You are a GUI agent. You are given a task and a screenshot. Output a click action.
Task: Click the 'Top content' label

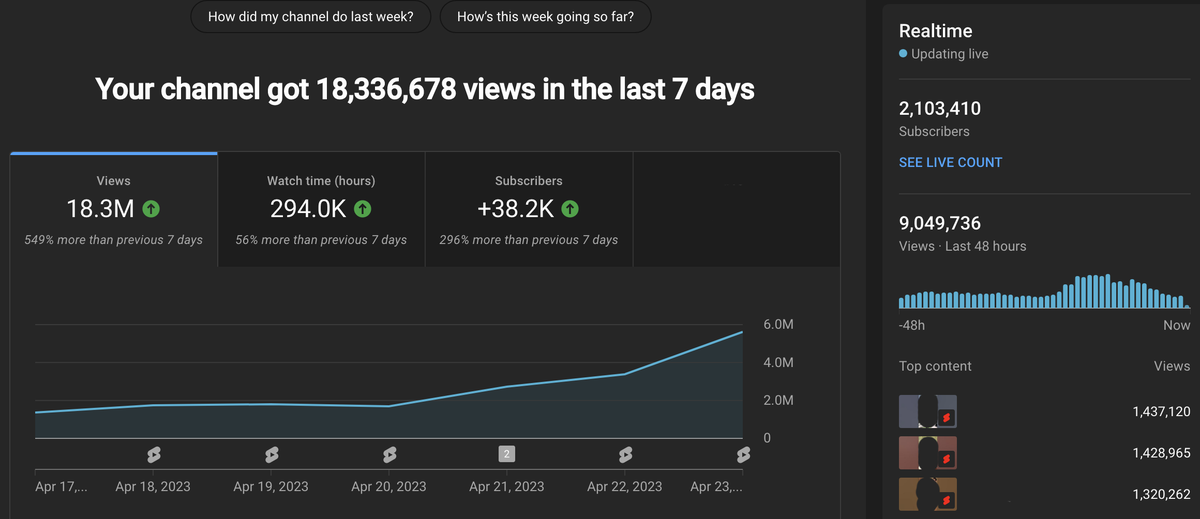[x=935, y=366]
